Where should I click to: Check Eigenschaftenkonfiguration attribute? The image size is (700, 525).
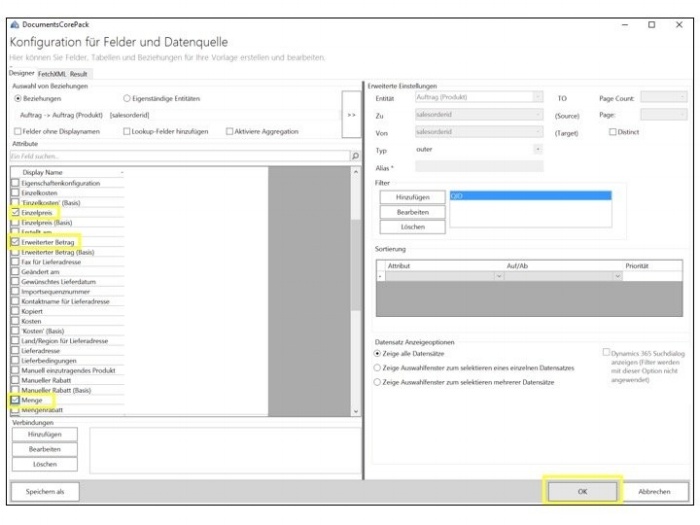pyautogui.click(x=15, y=183)
